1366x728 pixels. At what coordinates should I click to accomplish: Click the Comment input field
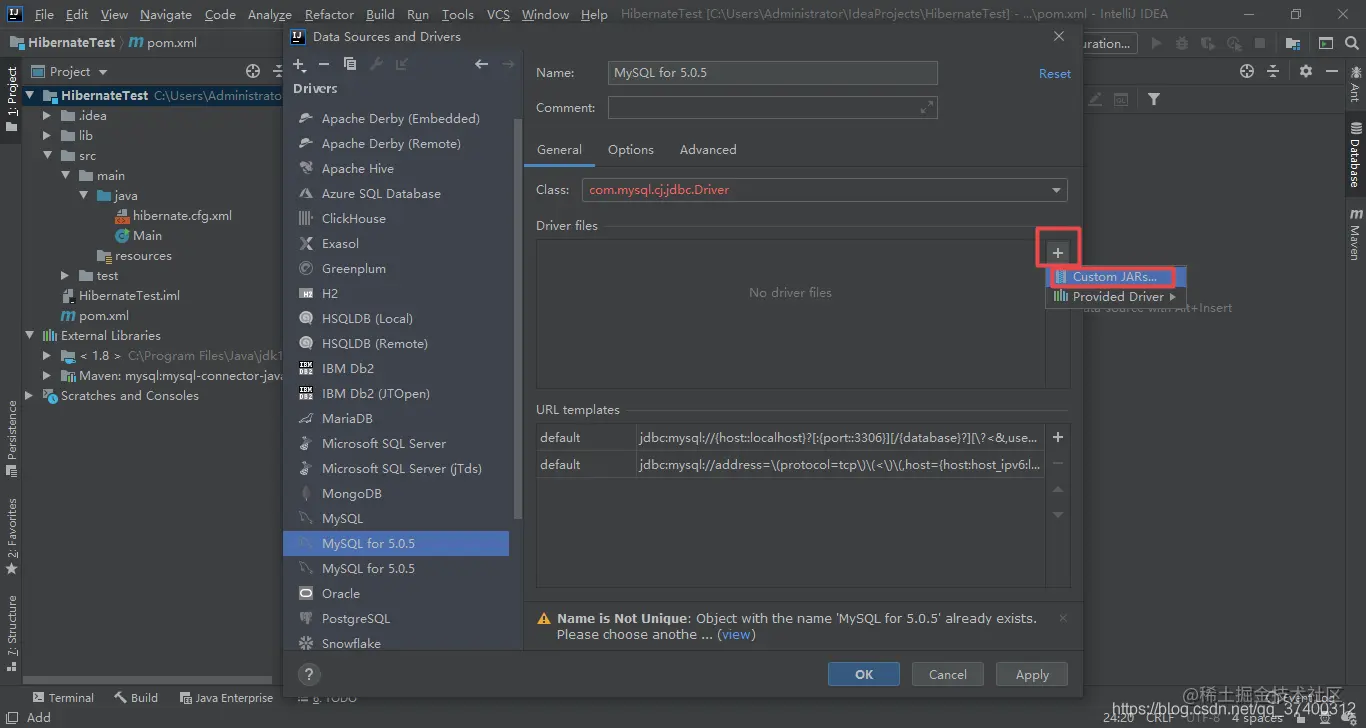pyautogui.click(x=773, y=107)
